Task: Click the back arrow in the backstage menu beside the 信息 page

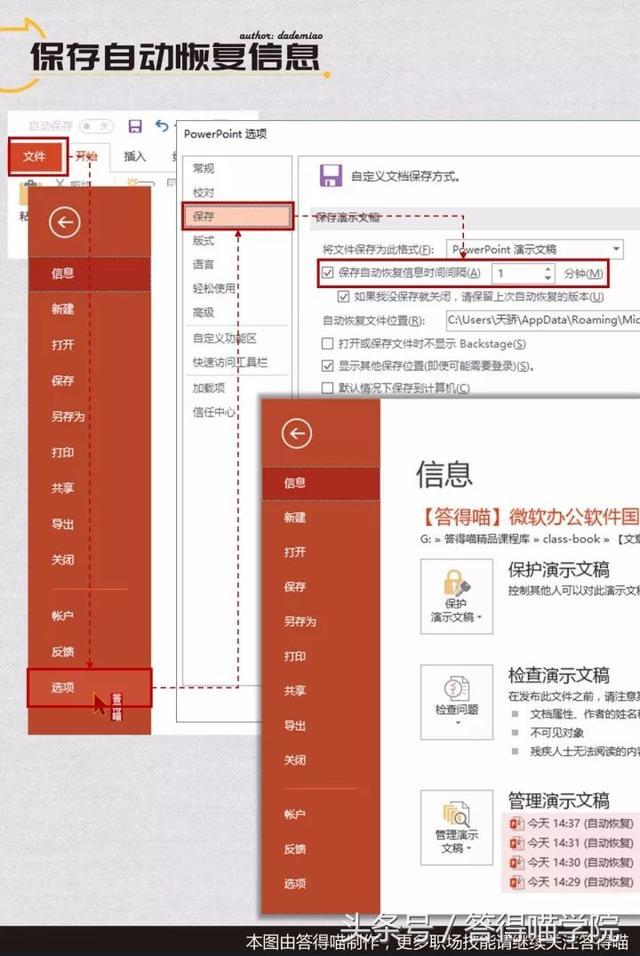Action: pos(297,433)
